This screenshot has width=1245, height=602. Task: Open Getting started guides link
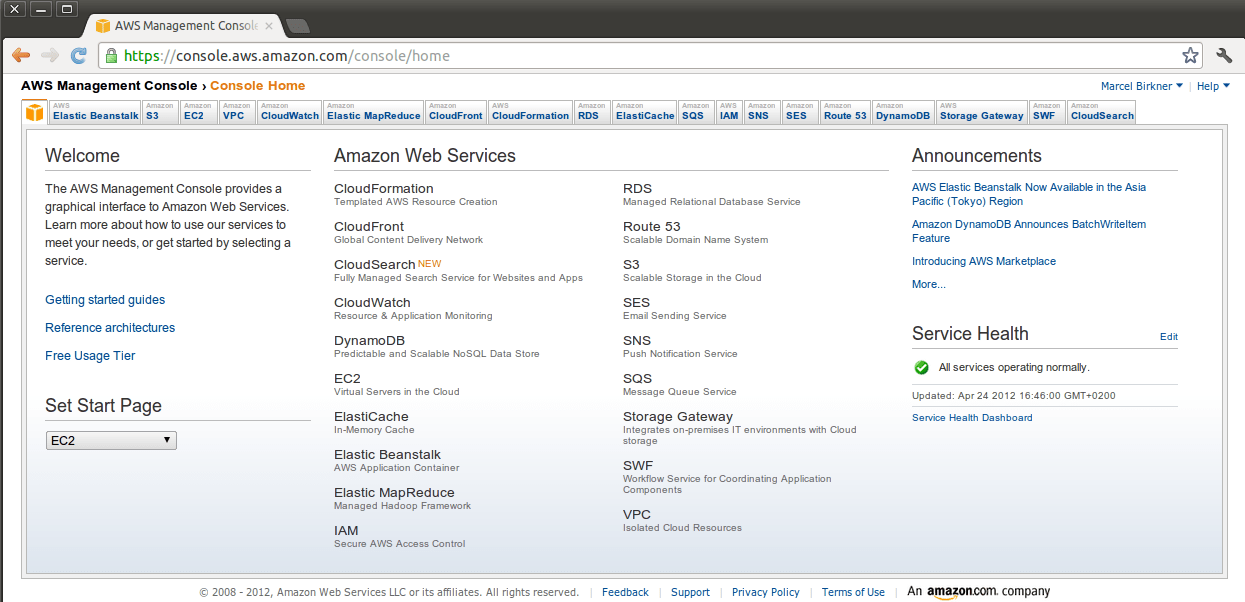pos(105,300)
